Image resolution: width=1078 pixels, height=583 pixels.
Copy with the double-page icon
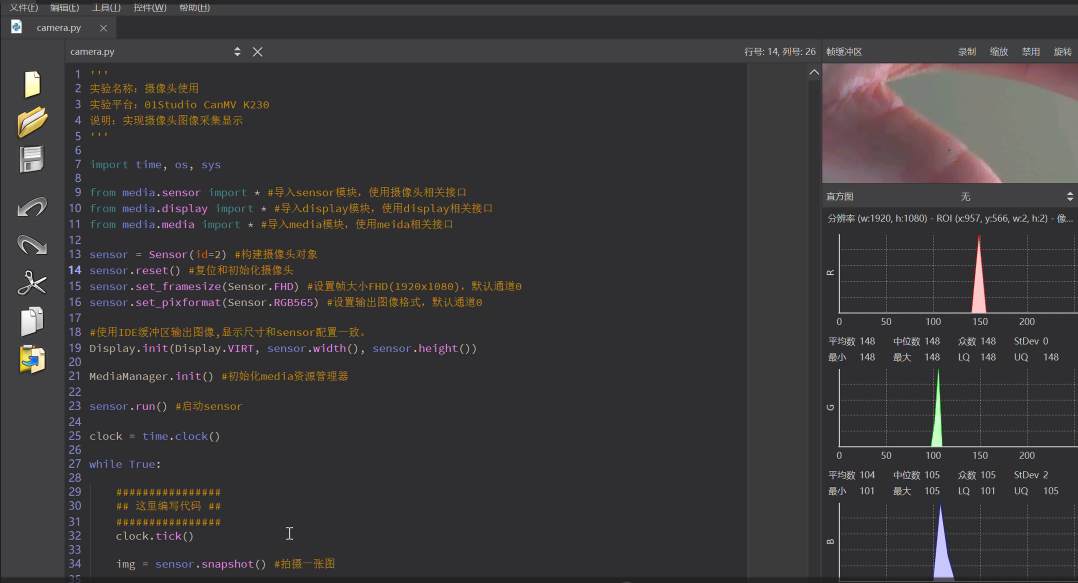32,321
